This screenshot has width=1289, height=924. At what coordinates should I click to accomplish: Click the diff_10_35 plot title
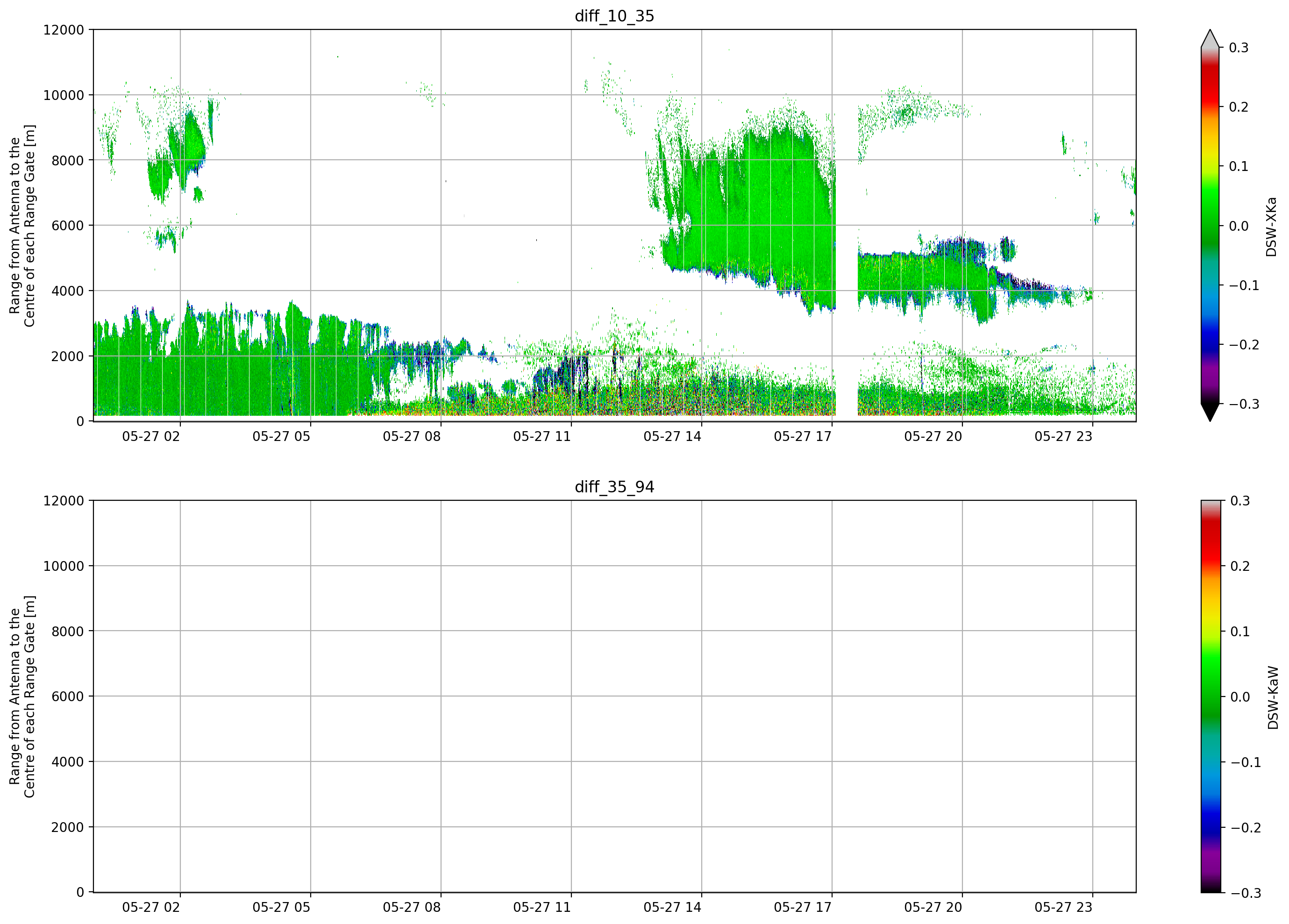coord(614,16)
